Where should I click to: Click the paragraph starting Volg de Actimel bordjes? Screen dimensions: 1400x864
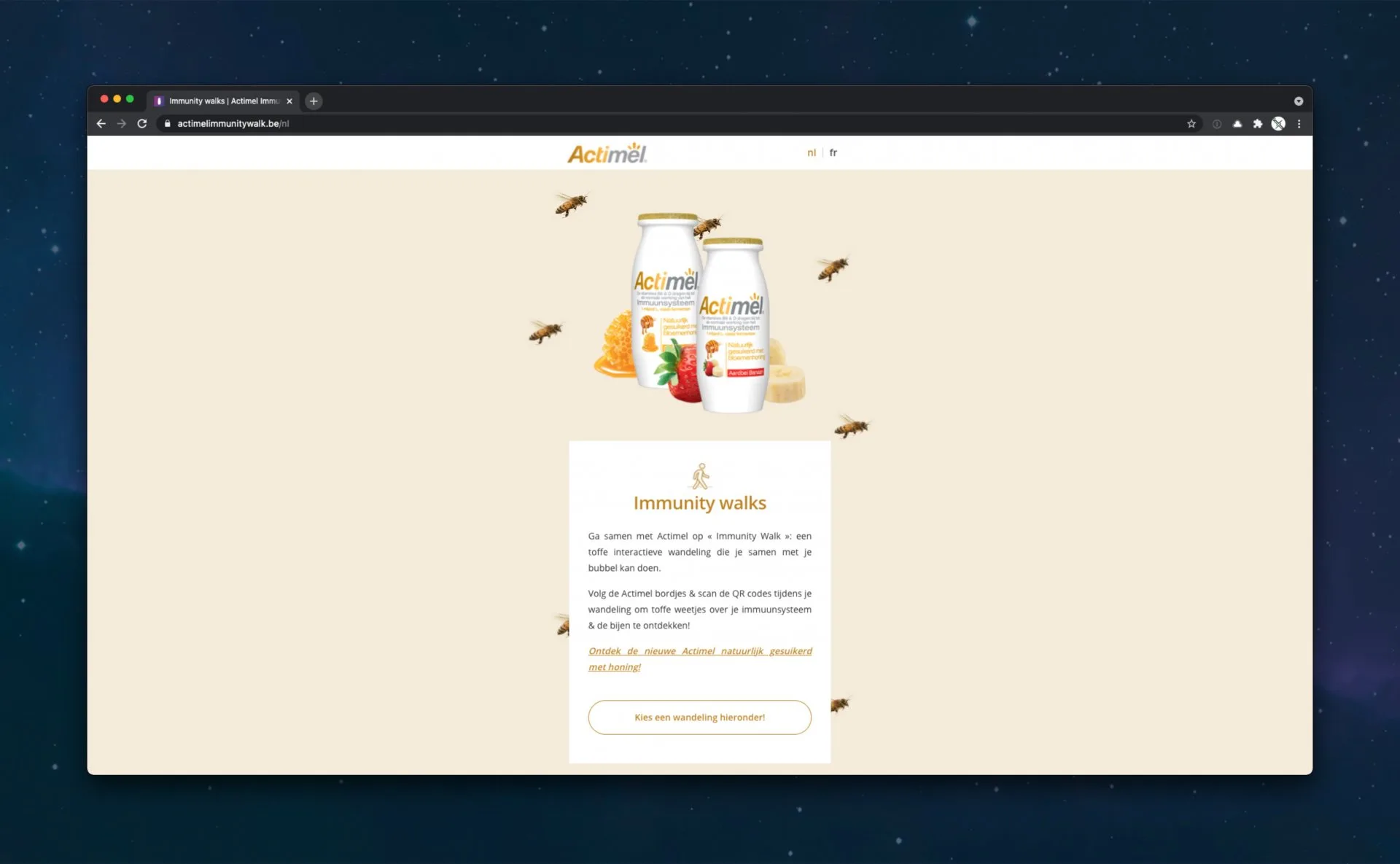click(700, 610)
